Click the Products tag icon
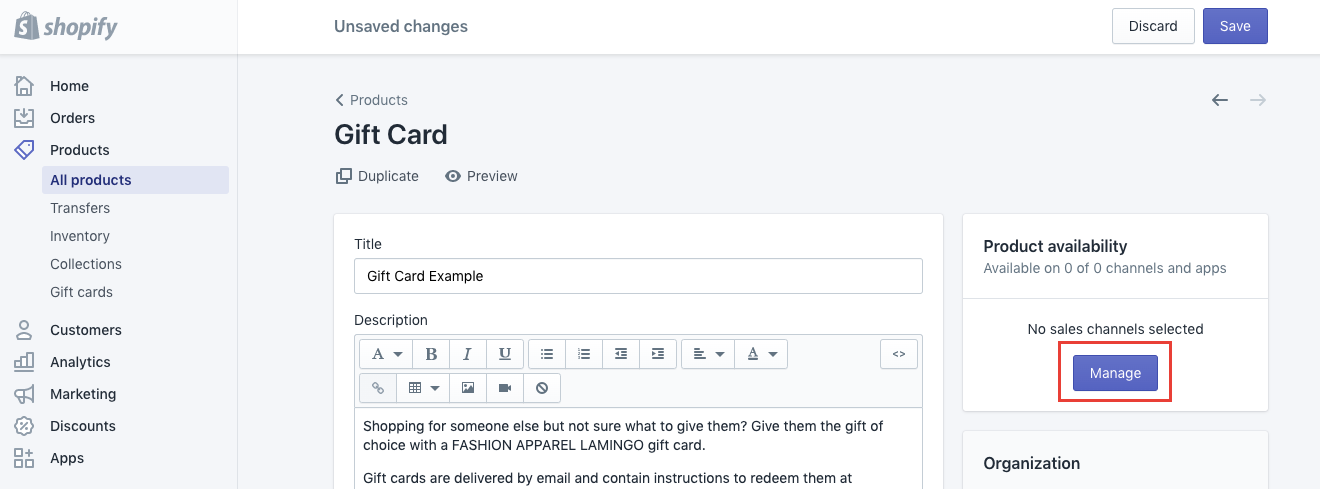Viewport: 1320px width, 489px height. [x=24, y=150]
